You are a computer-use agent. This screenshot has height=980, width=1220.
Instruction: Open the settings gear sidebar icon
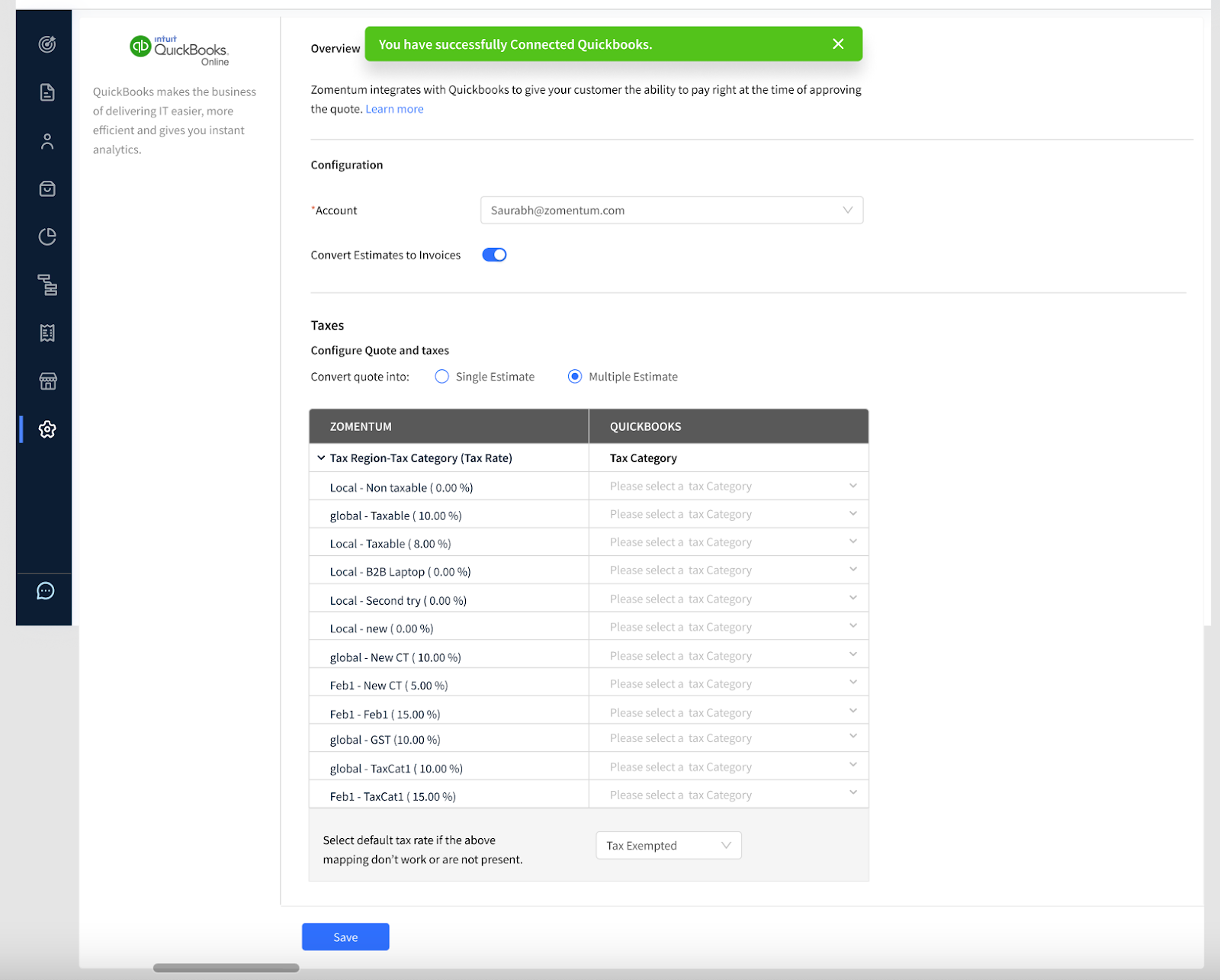47,429
